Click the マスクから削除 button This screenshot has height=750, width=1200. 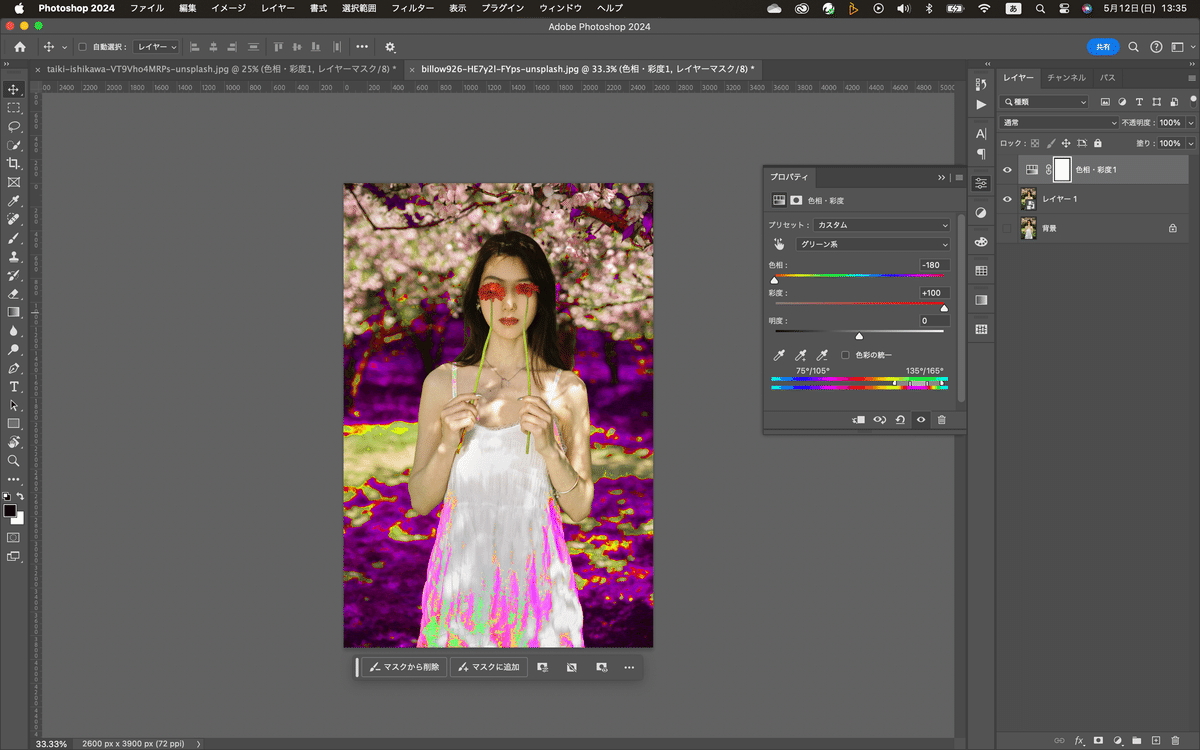(x=404, y=667)
